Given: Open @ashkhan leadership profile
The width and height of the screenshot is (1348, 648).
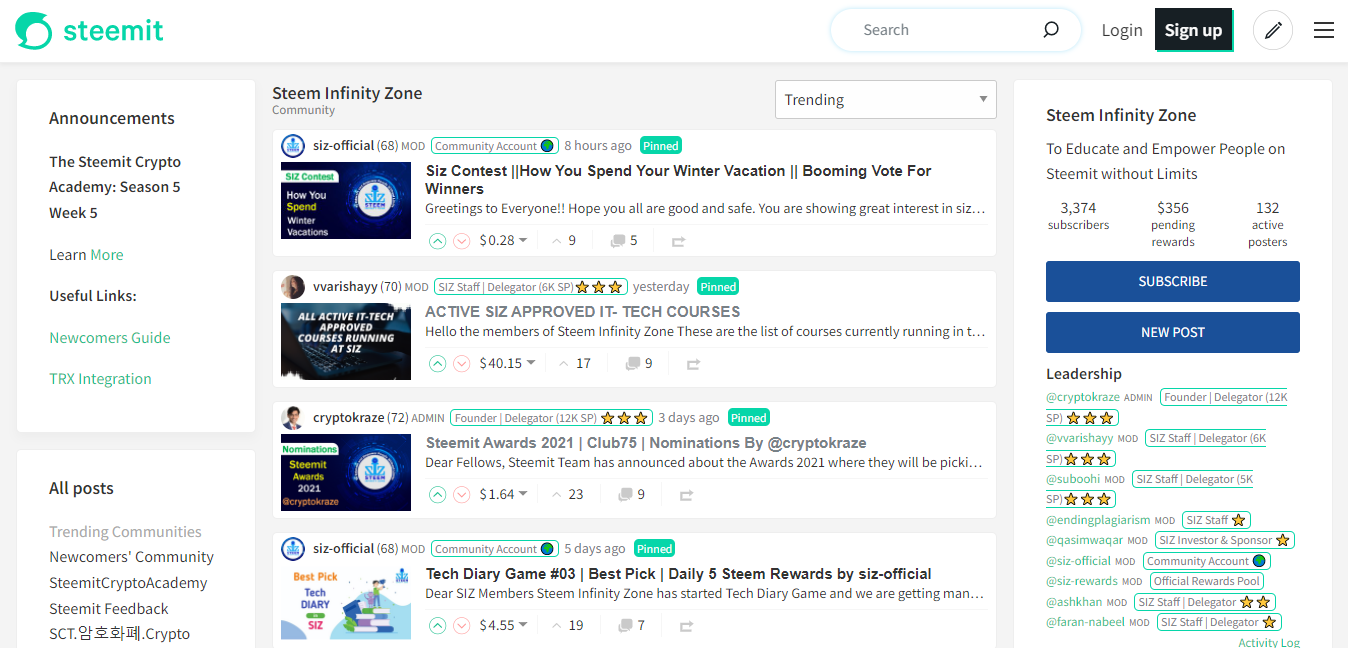Looking at the screenshot, I should click(x=1074, y=602).
